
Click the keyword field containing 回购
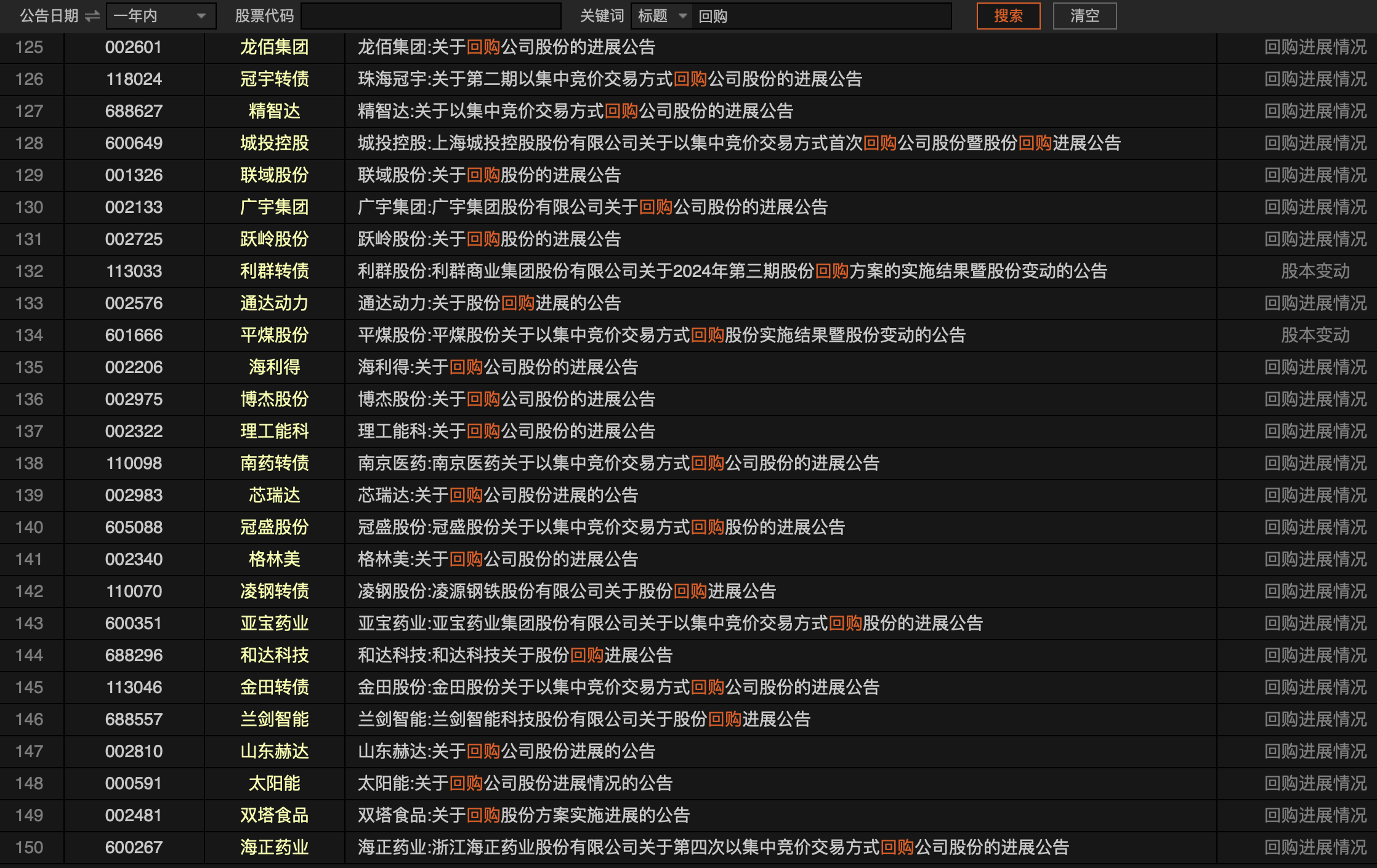[x=822, y=16]
